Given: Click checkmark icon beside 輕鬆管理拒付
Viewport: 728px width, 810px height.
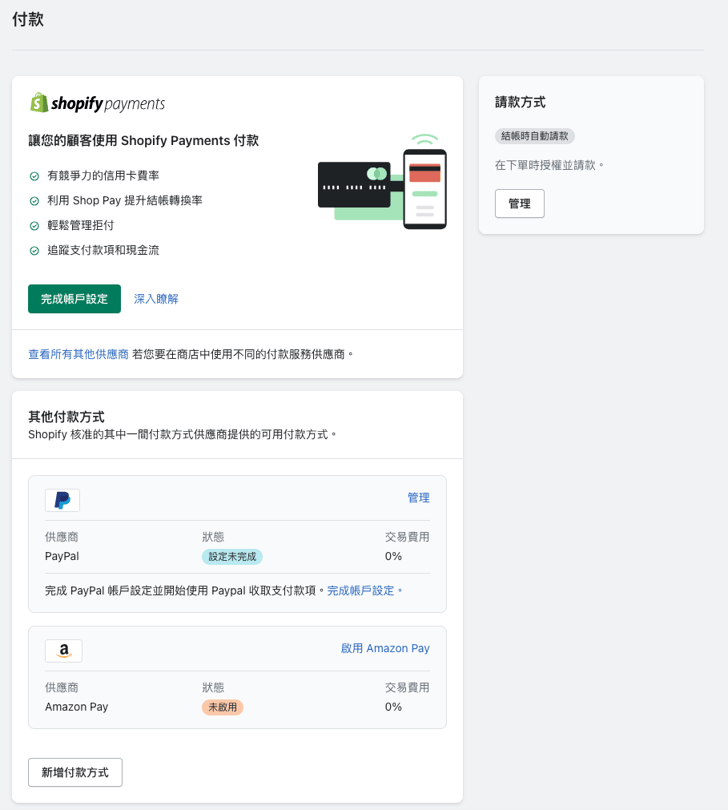Looking at the screenshot, I should click(34, 226).
